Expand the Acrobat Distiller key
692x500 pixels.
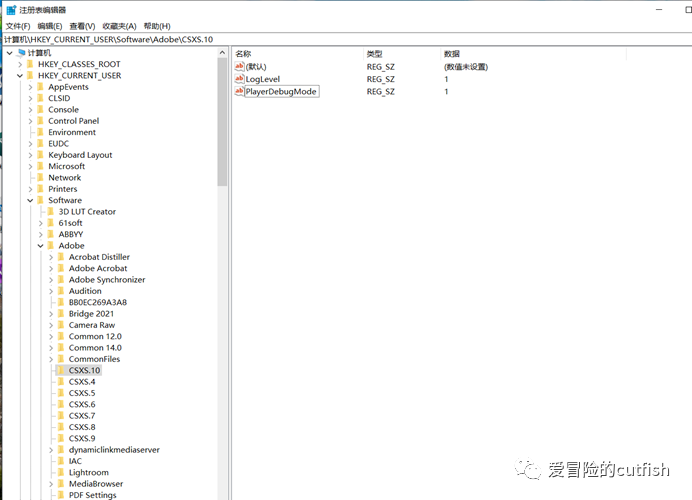pos(51,257)
